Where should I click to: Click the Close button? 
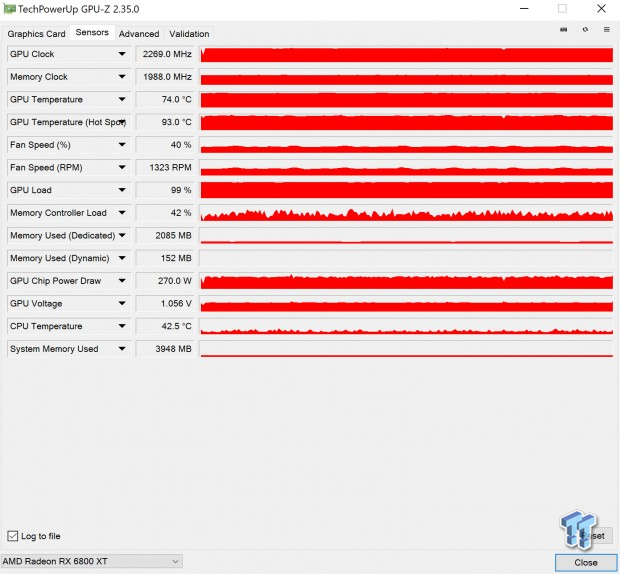pyautogui.click(x=586, y=563)
